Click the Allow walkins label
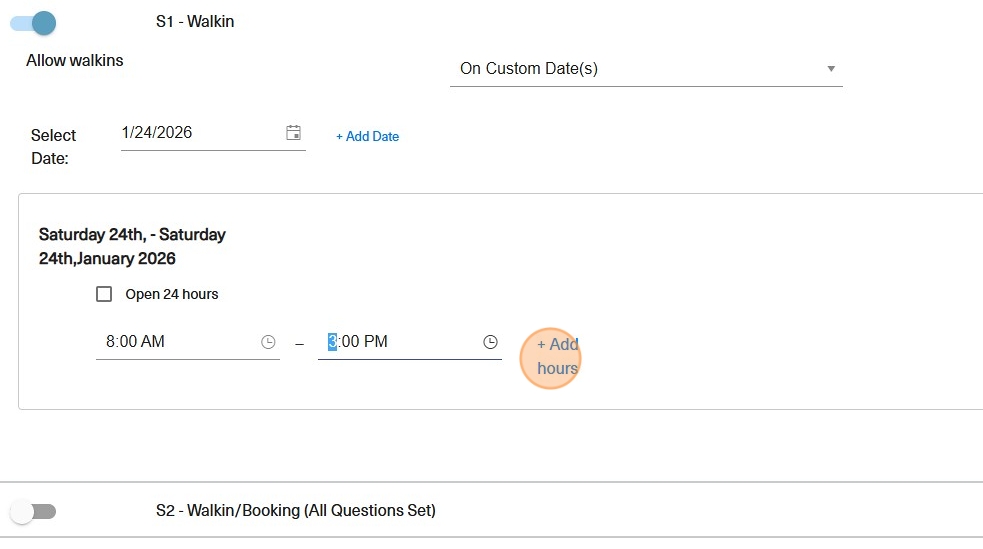The height and width of the screenshot is (549, 983). (75, 61)
